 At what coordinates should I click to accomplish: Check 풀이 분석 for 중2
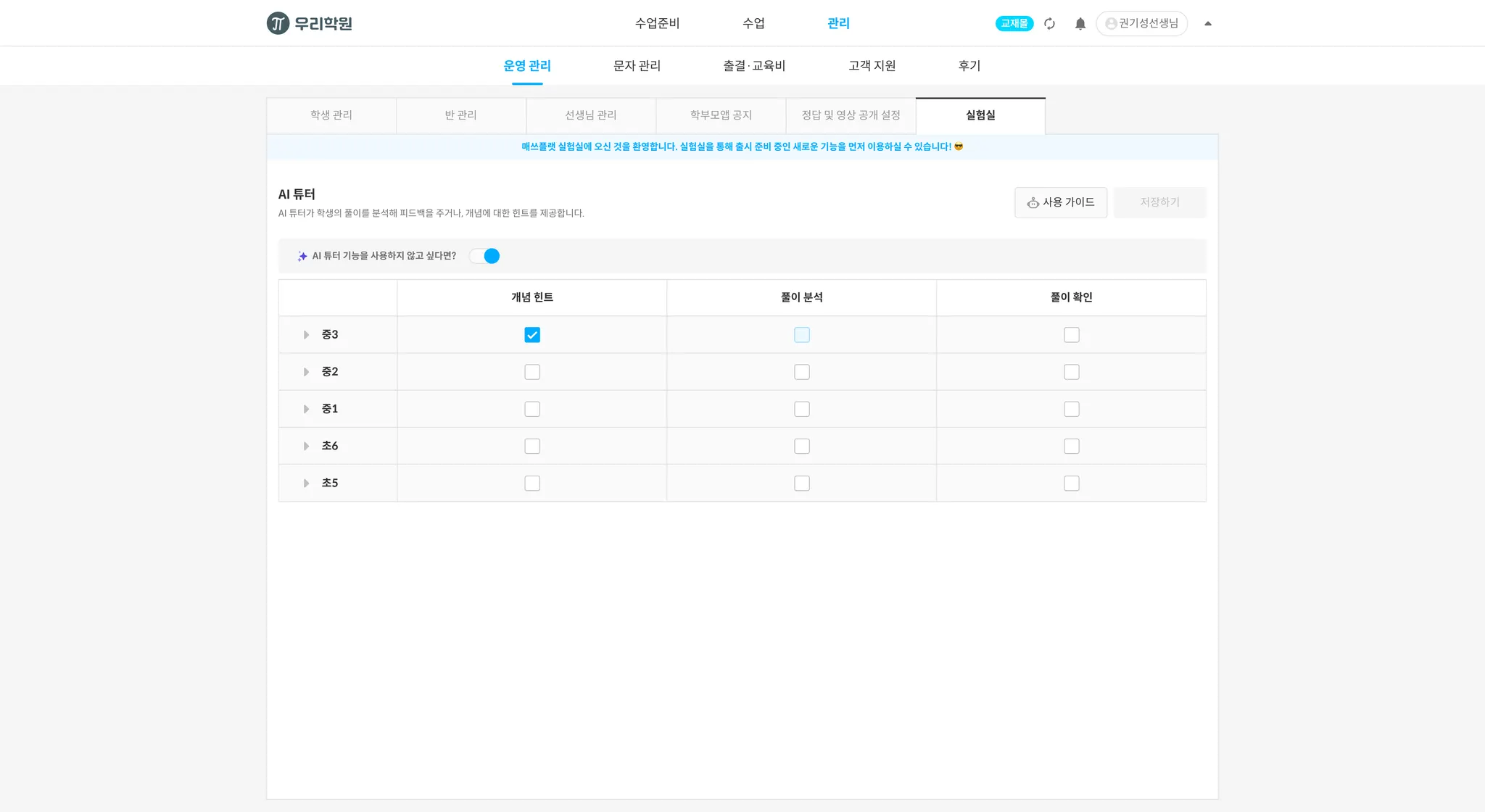802,372
